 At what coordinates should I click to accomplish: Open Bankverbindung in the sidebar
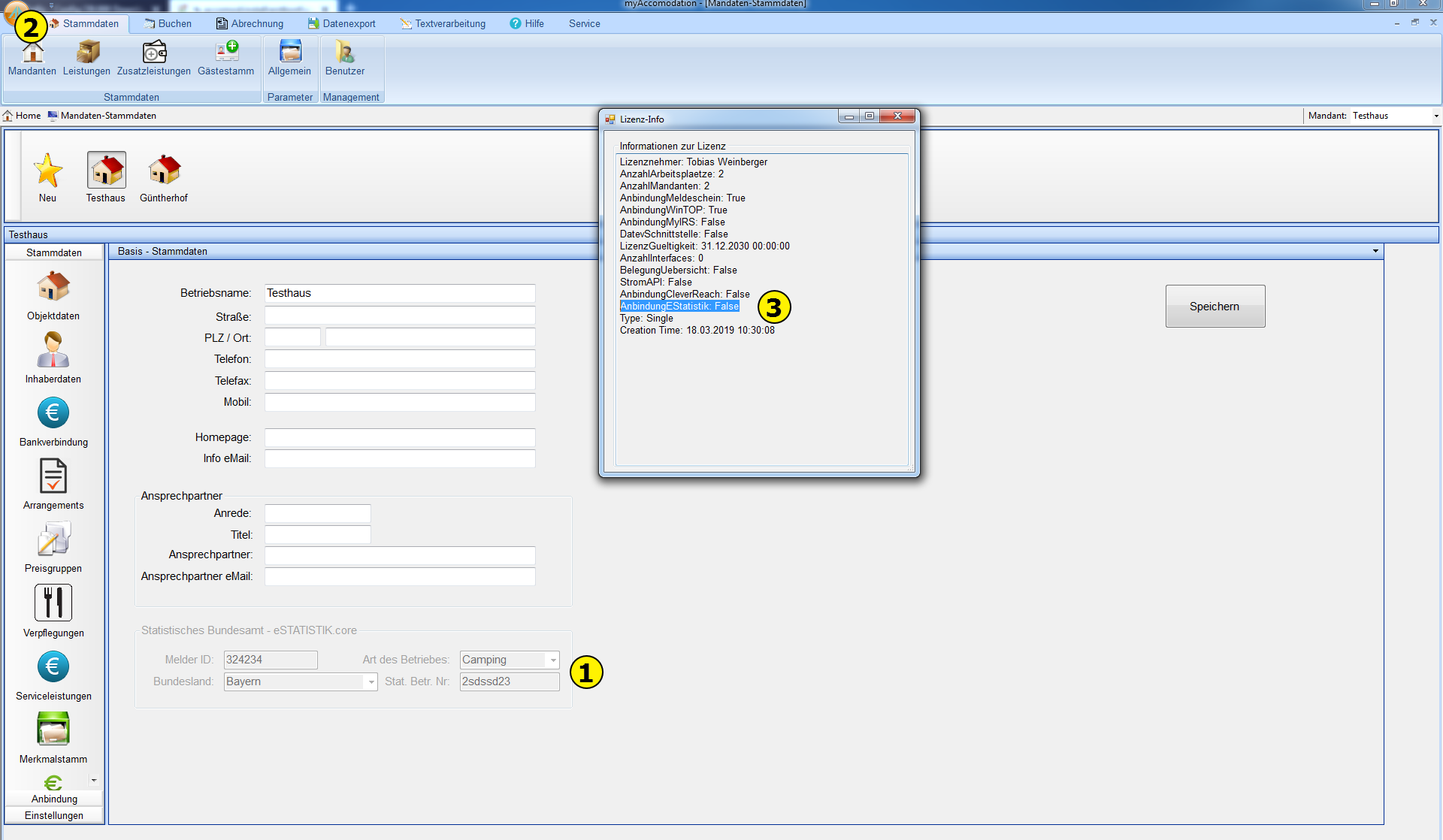(53, 421)
